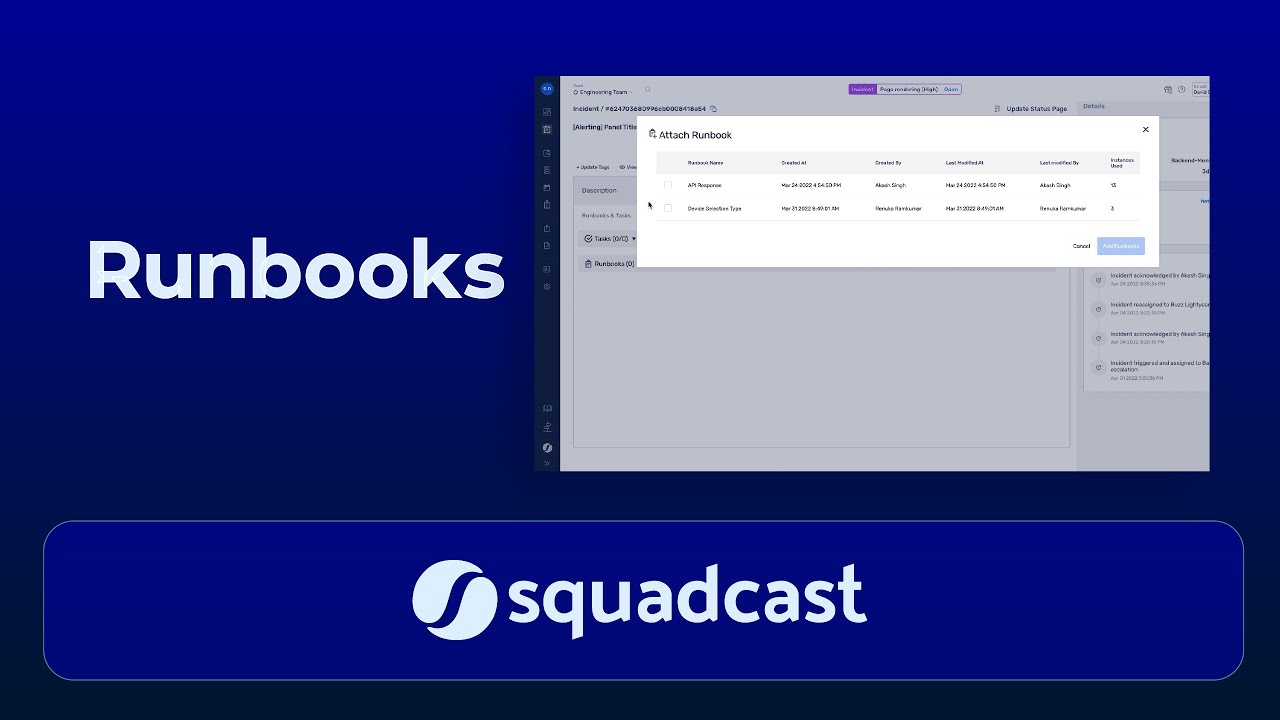Click the Update Tags link

(x=593, y=167)
